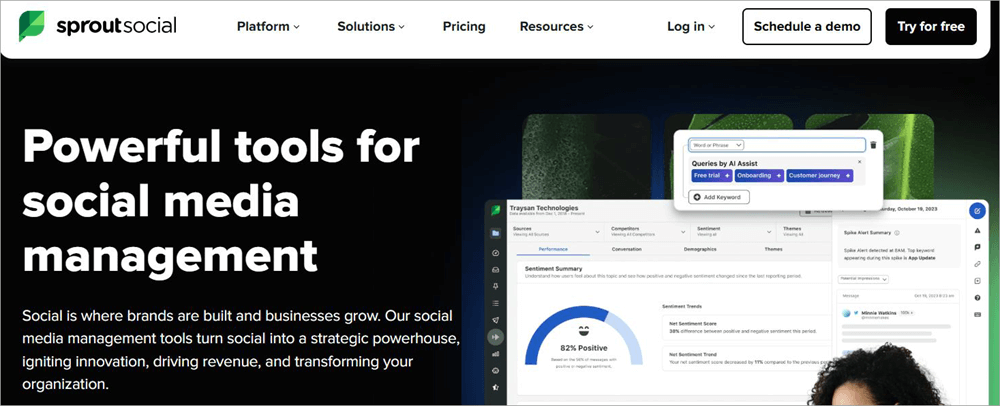Click the Minnie Watkins message author name
Viewport: 1000px width, 406px height.
[x=879, y=313]
